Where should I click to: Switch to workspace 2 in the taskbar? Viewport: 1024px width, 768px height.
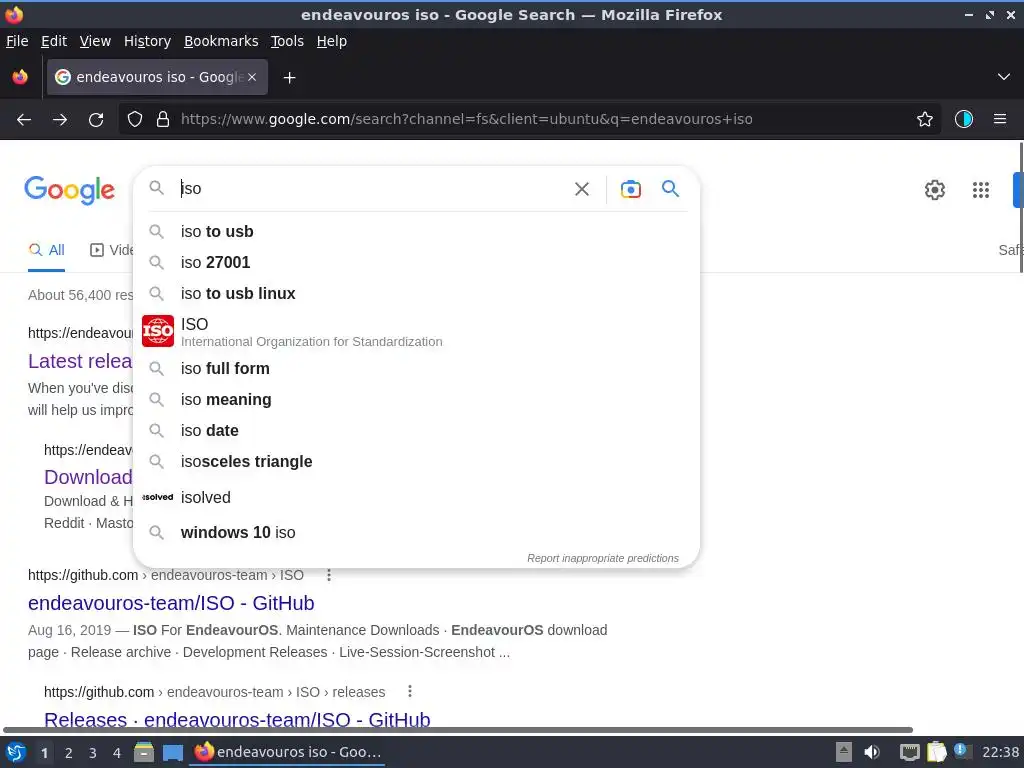click(69, 753)
